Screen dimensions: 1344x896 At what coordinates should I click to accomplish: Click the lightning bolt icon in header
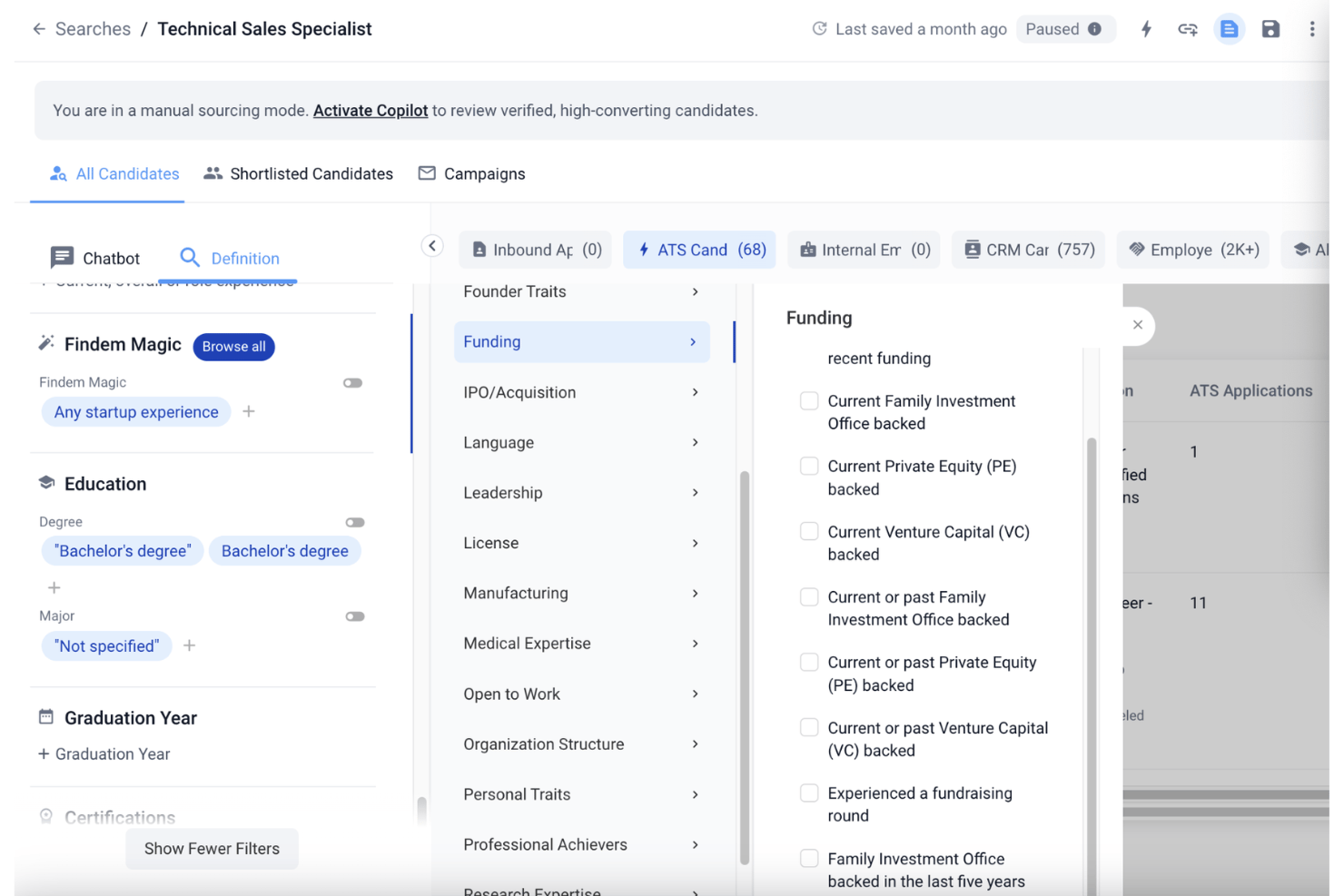tap(1146, 29)
